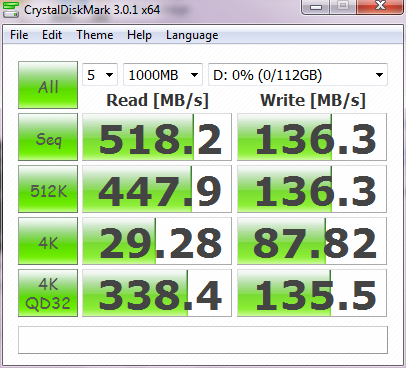Image resolution: width=406 pixels, height=368 pixels.
Task: Select the 512K read result 447.9
Action: (157, 189)
